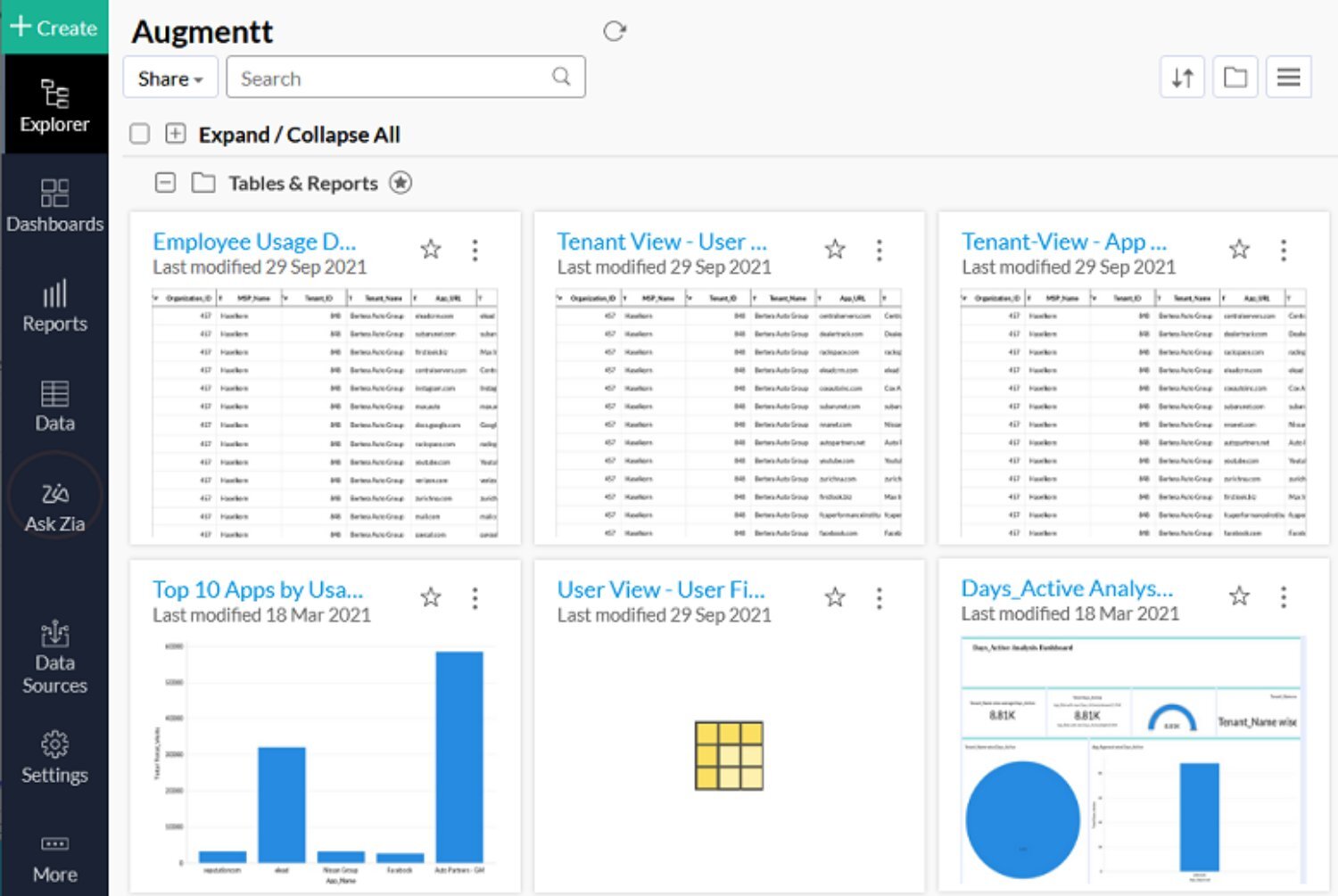Image resolution: width=1338 pixels, height=896 pixels.
Task: Open options menu for Tenant-View - App ...
Action: (1284, 250)
